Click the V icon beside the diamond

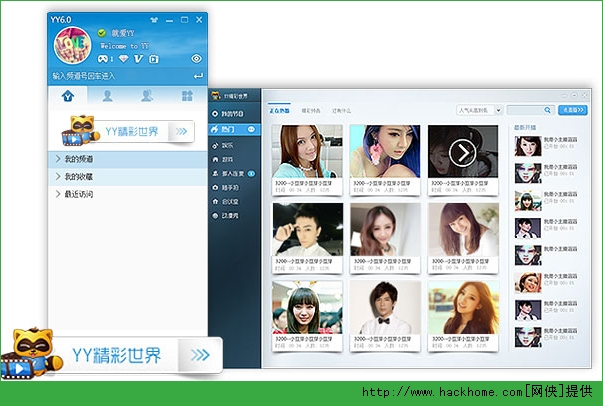pyautogui.click(x=138, y=59)
